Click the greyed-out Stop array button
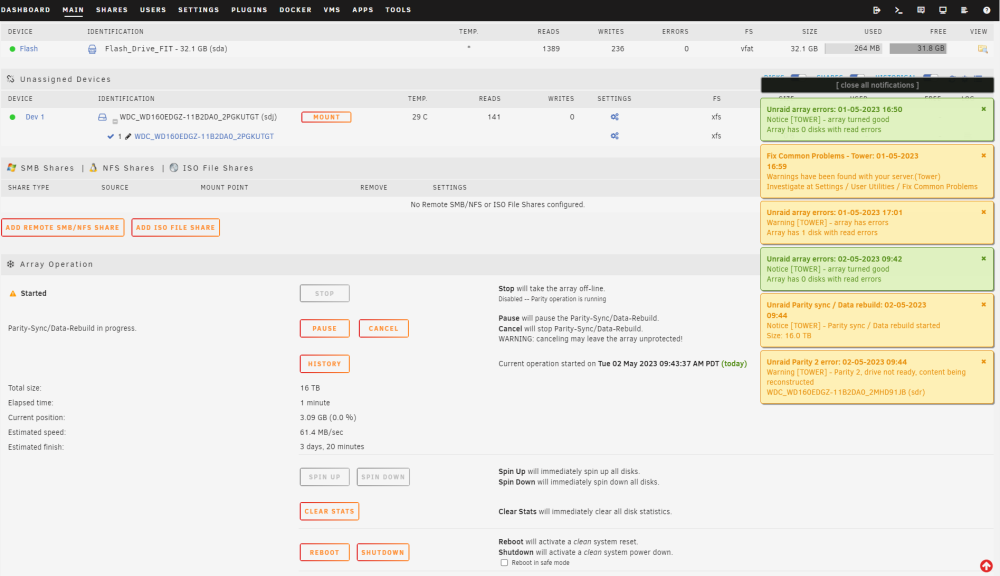Screen dimensions: 1000x576 [x=325, y=293]
